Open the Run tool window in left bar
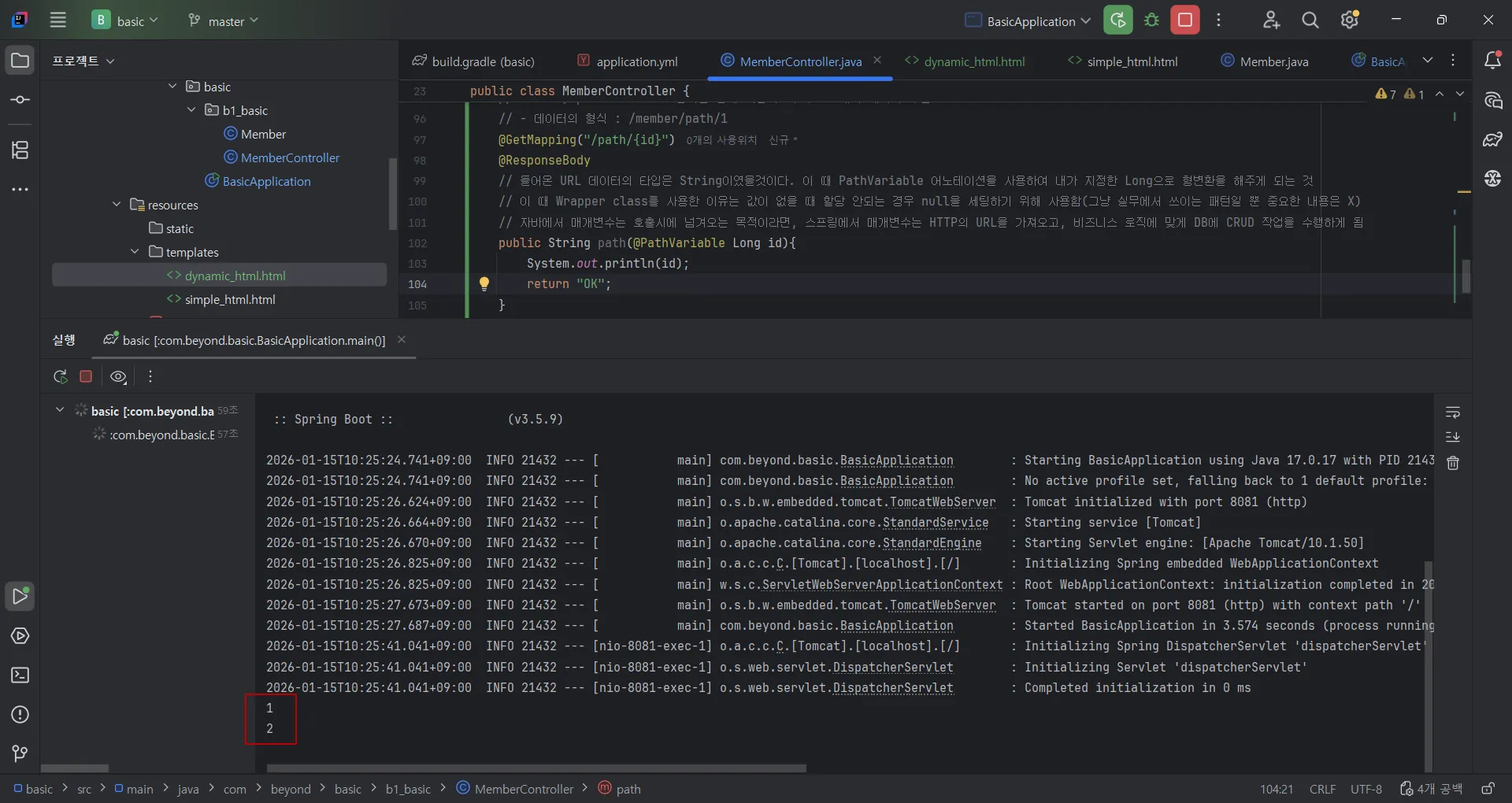This screenshot has height=803, width=1512. coord(20,596)
